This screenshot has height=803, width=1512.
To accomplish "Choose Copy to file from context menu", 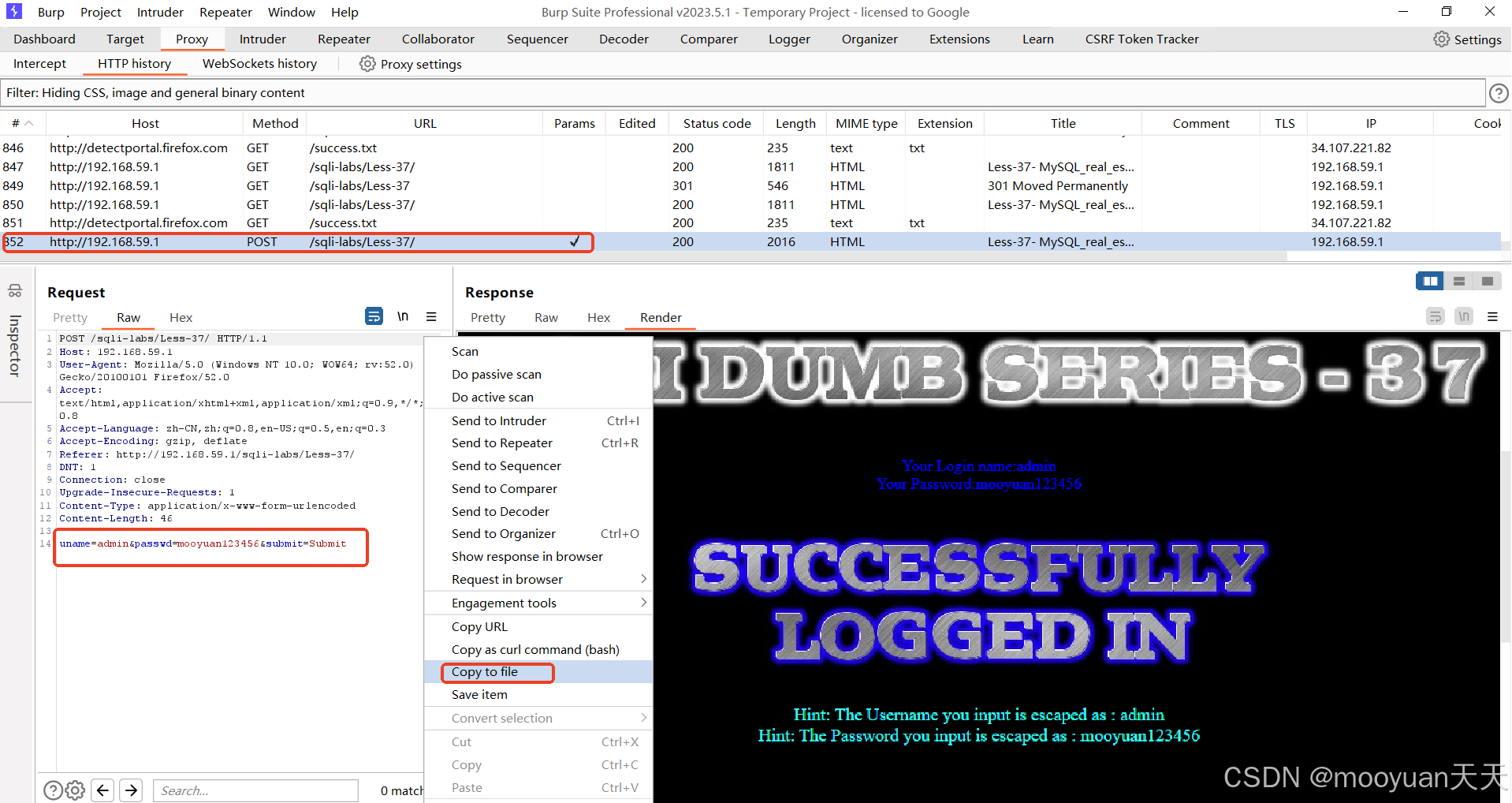I will point(538,672).
